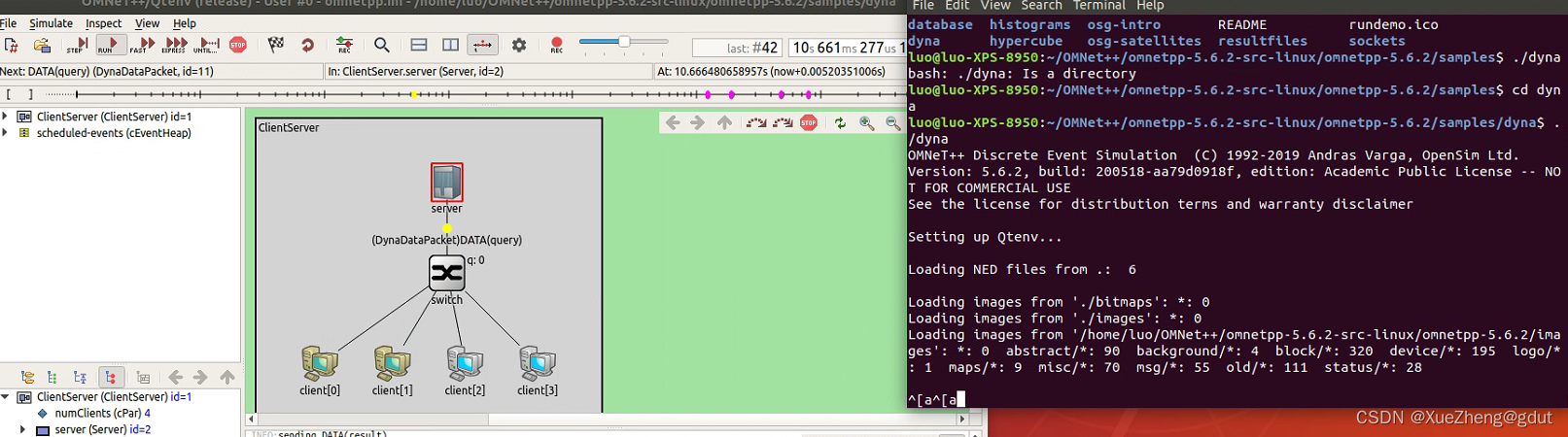Switch inspector to grouped mode icon
Image resolution: width=1568 pixels, height=437 pixels.
tap(27, 378)
